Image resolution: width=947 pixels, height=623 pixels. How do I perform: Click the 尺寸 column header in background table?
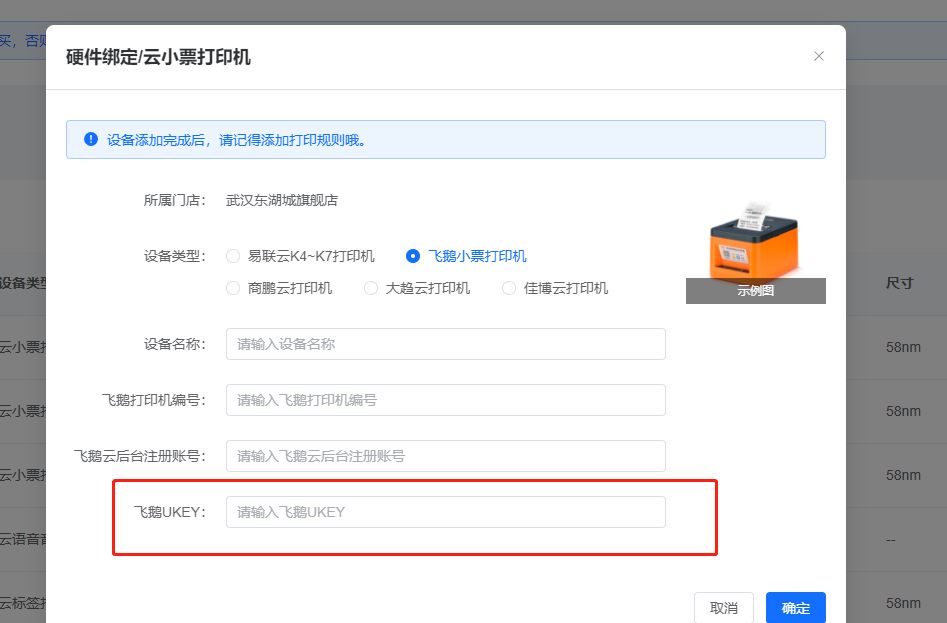[899, 283]
